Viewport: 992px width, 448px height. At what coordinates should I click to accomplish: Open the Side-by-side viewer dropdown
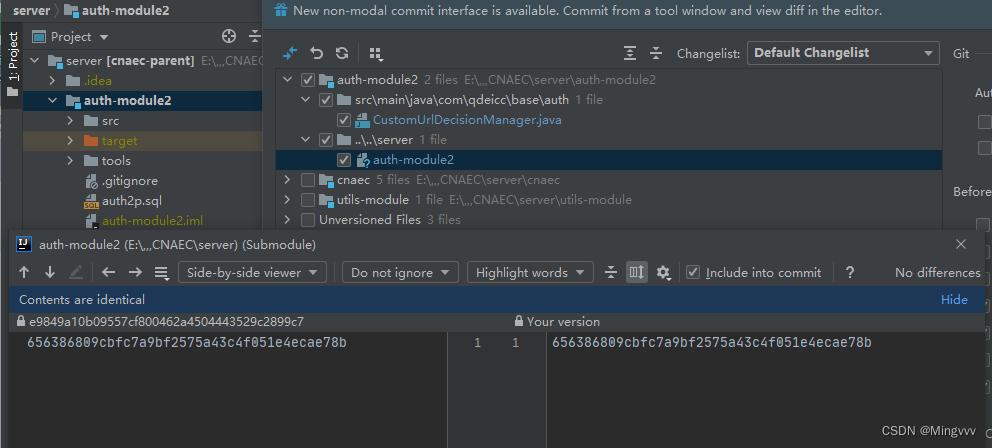(x=252, y=273)
